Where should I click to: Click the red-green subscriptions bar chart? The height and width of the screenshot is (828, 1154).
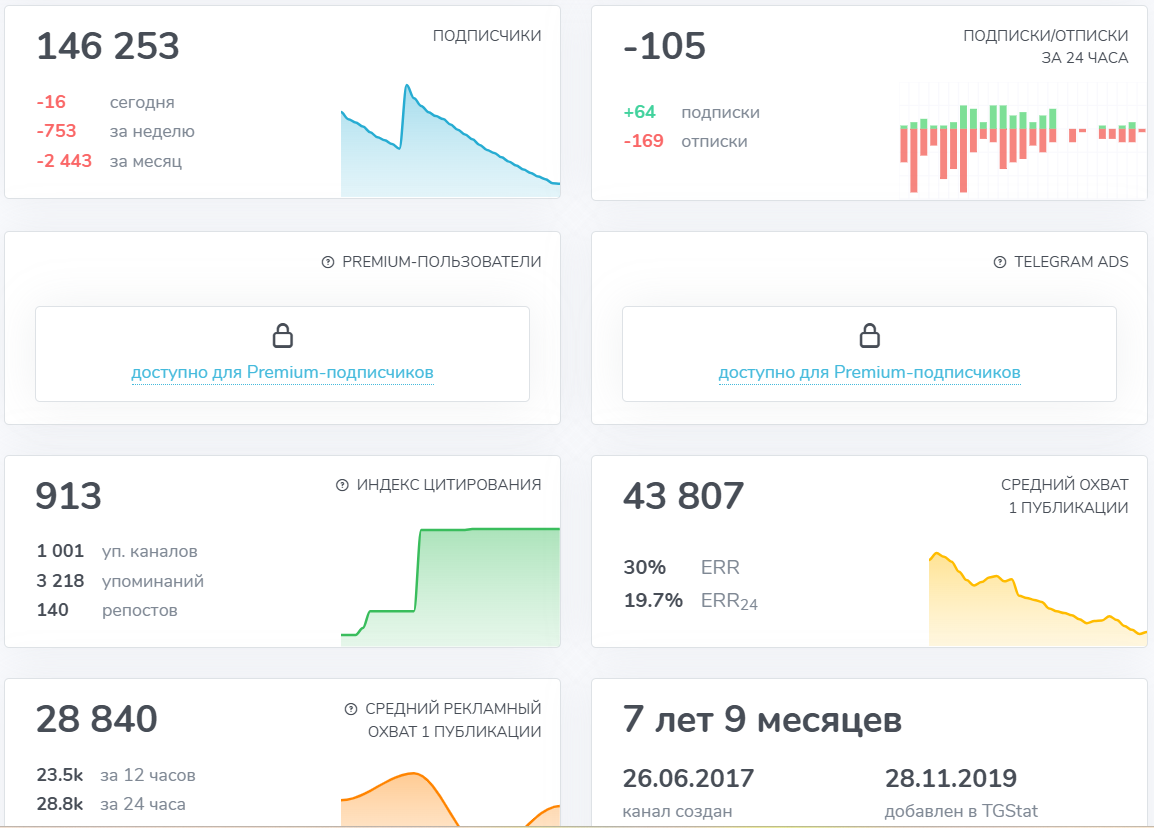[1023, 140]
